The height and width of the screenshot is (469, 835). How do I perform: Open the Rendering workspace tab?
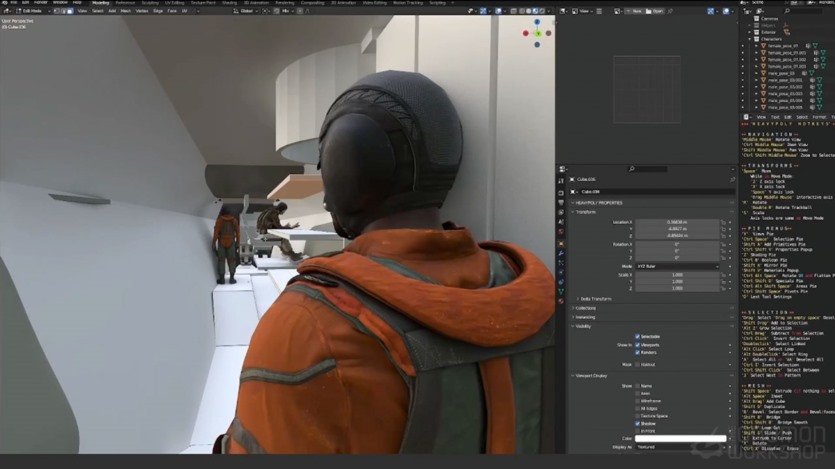pyautogui.click(x=284, y=3)
